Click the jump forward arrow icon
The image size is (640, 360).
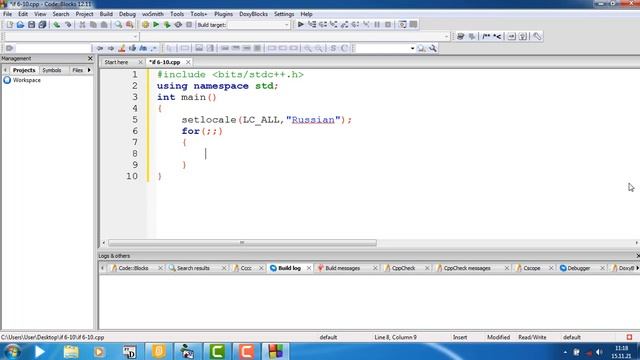click(x=111, y=48)
